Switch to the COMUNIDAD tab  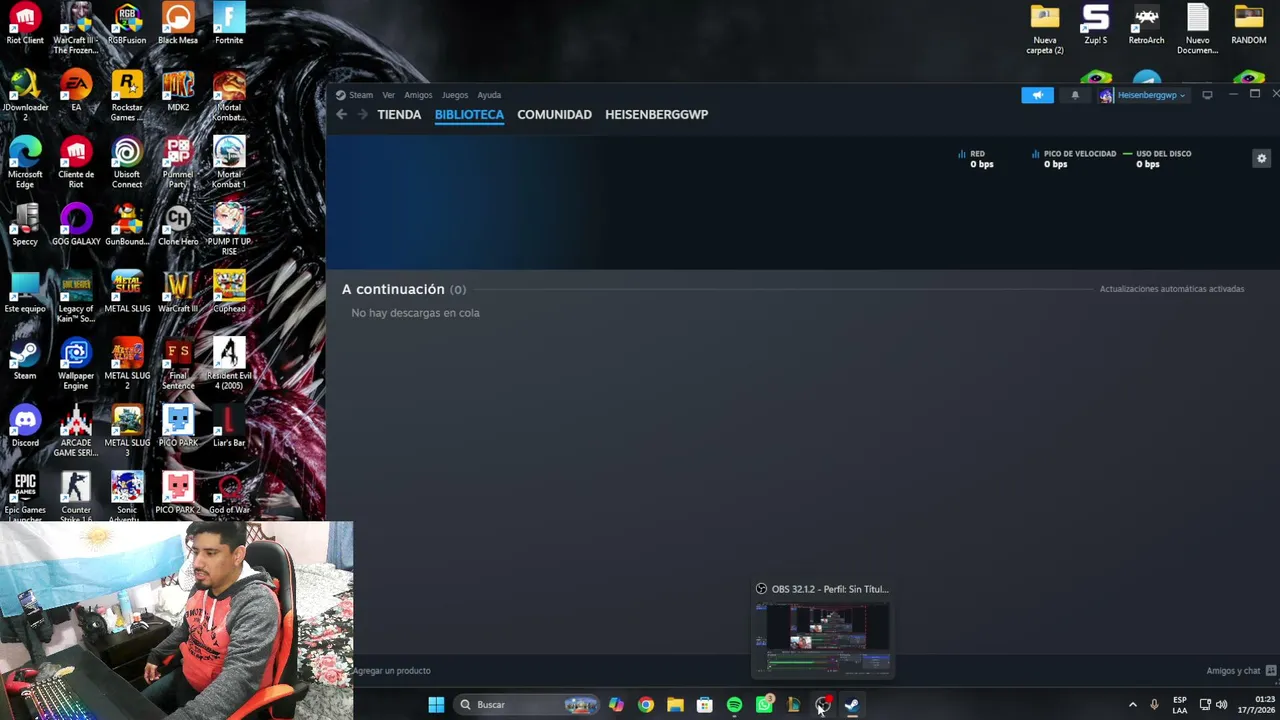click(554, 114)
